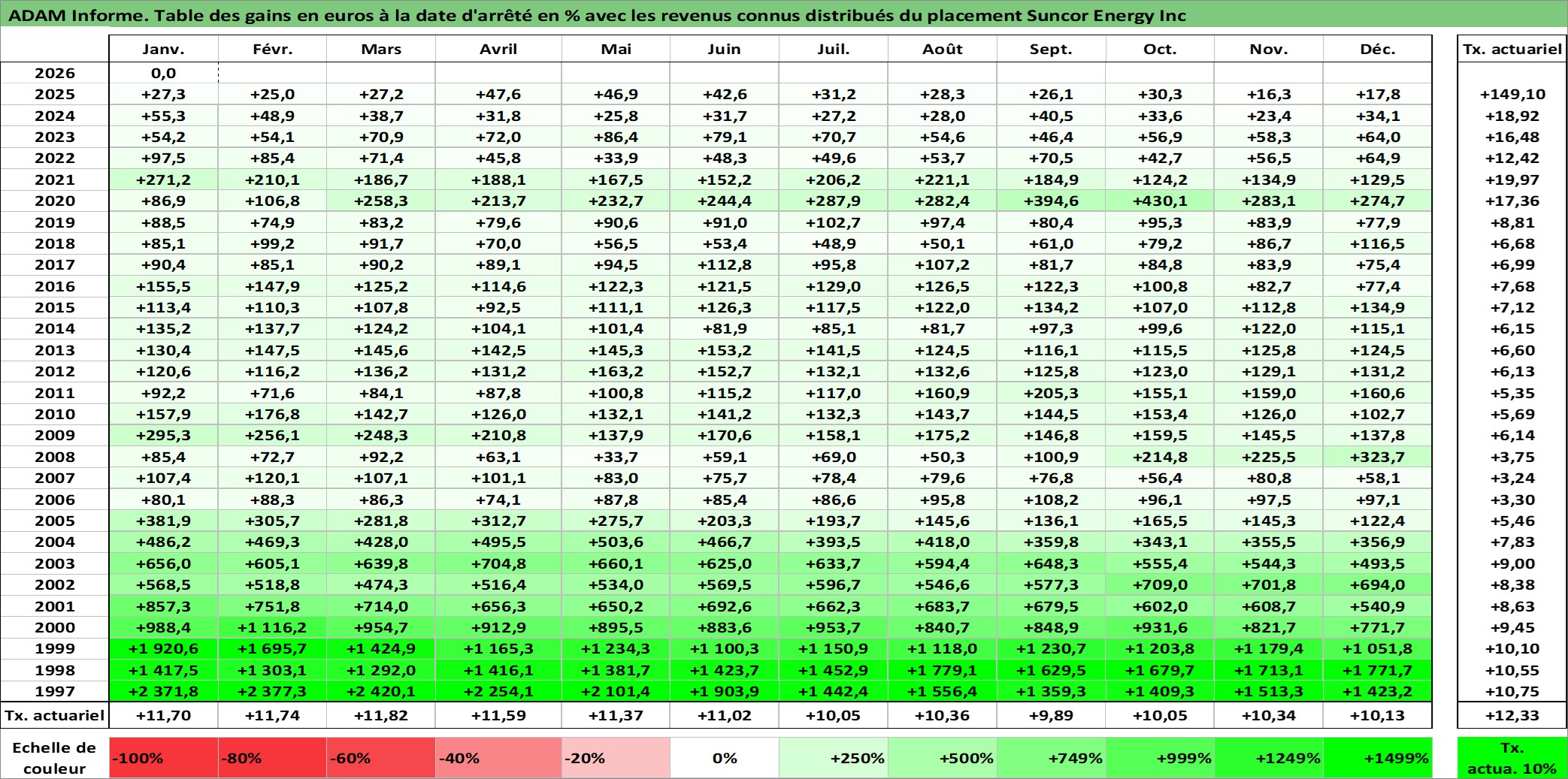
Task: Click the +116,5 cell in 2018
Action: coord(1378,243)
